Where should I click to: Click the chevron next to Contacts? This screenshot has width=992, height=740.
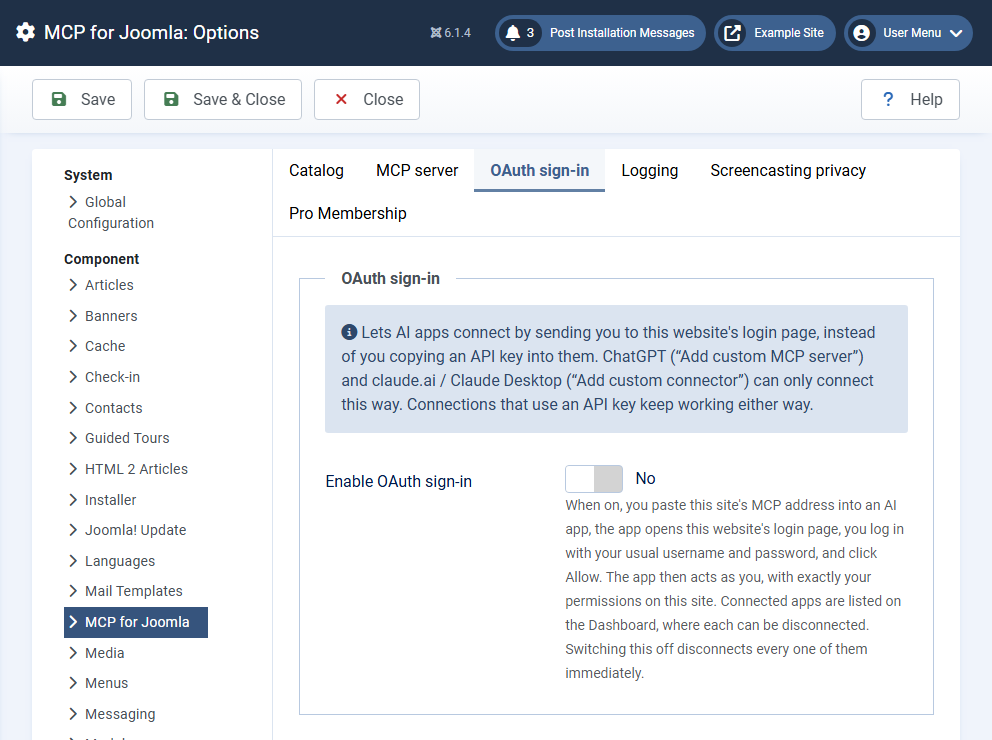73,408
